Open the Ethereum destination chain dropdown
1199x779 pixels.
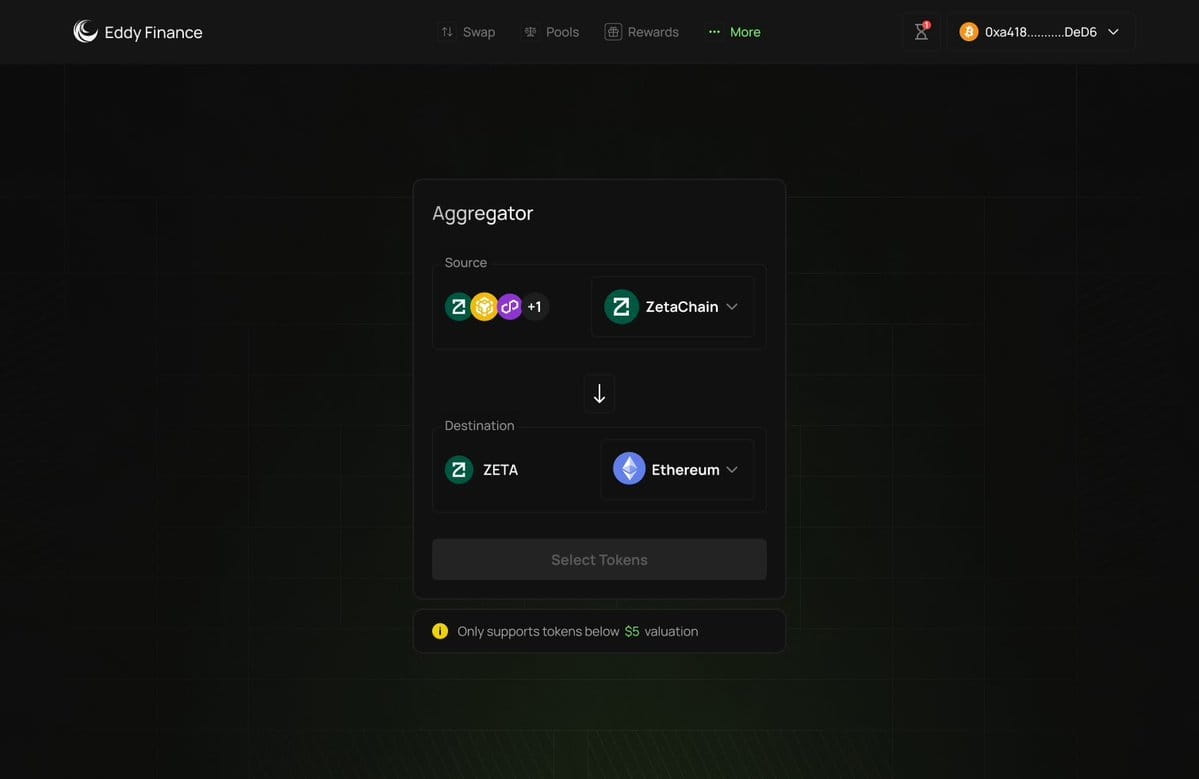tap(677, 469)
